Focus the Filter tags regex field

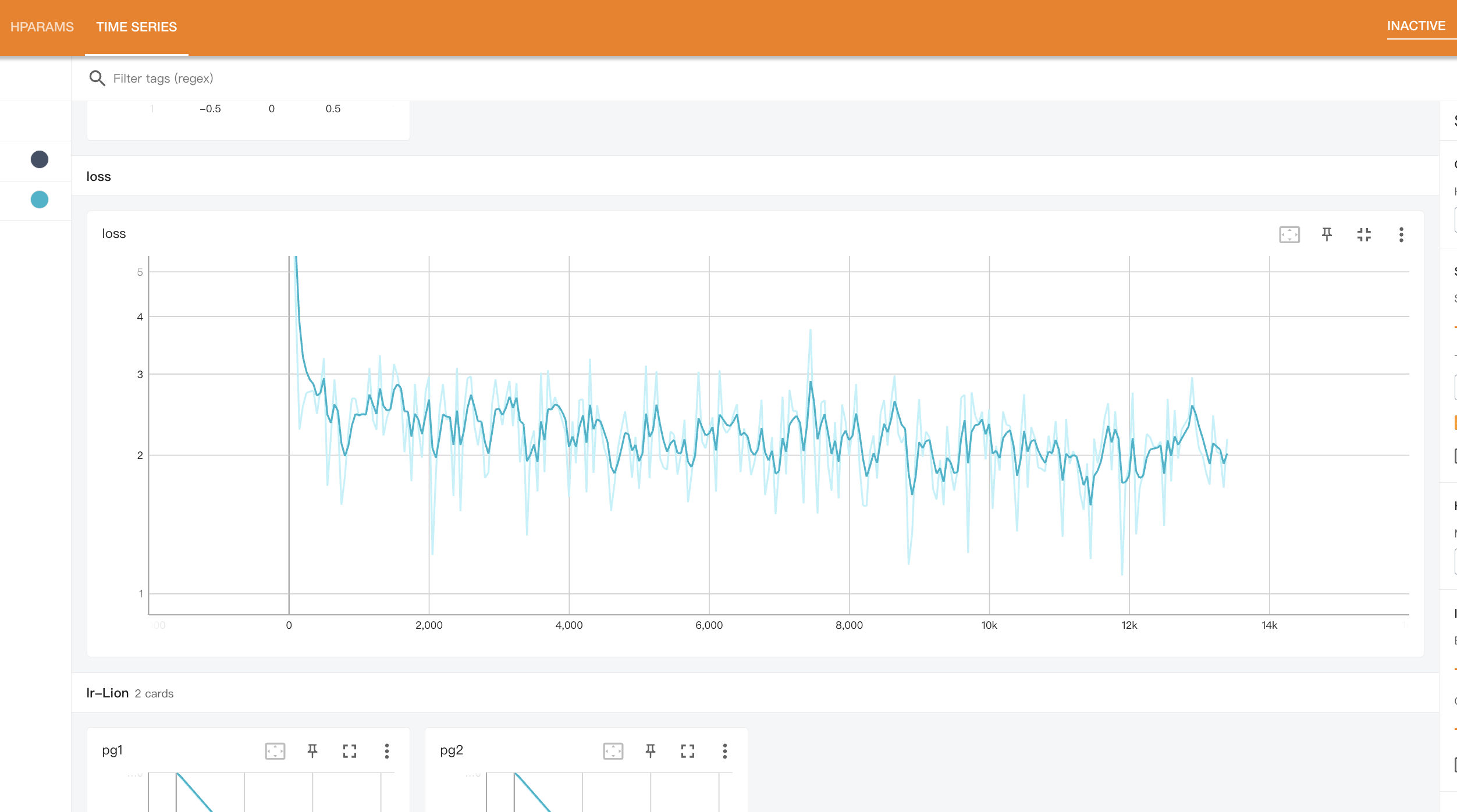pyautogui.click(x=163, y=79)
